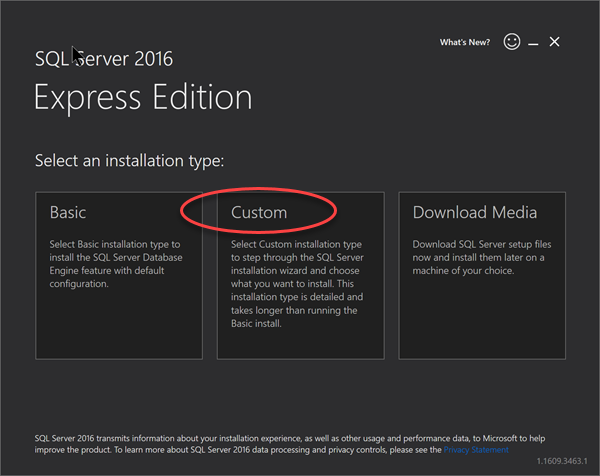Minimize the SQL Server installer window
Screen dimensions: 600x476
[x=533, y=42]
